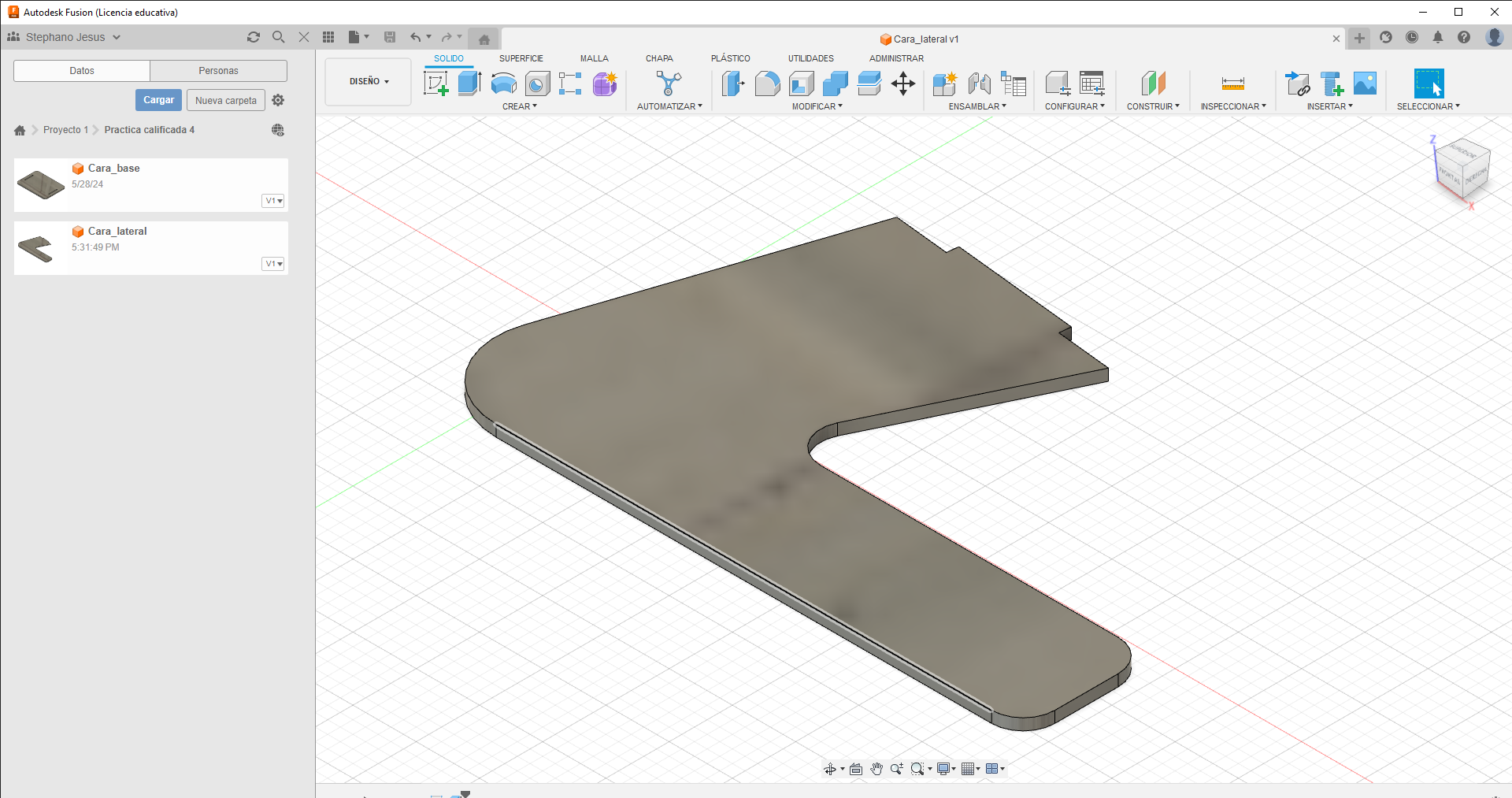Screen dimensions: 1512x798
Task: Open the Cara_base version V1 dropdown
Action: (273, 201)
